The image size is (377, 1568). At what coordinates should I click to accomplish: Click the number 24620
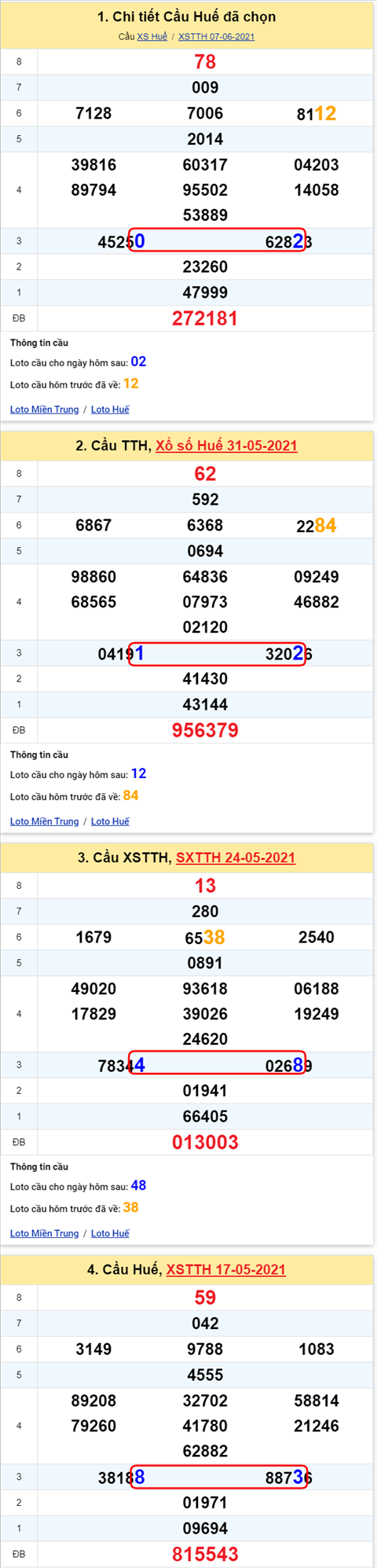click(205, 1038)
